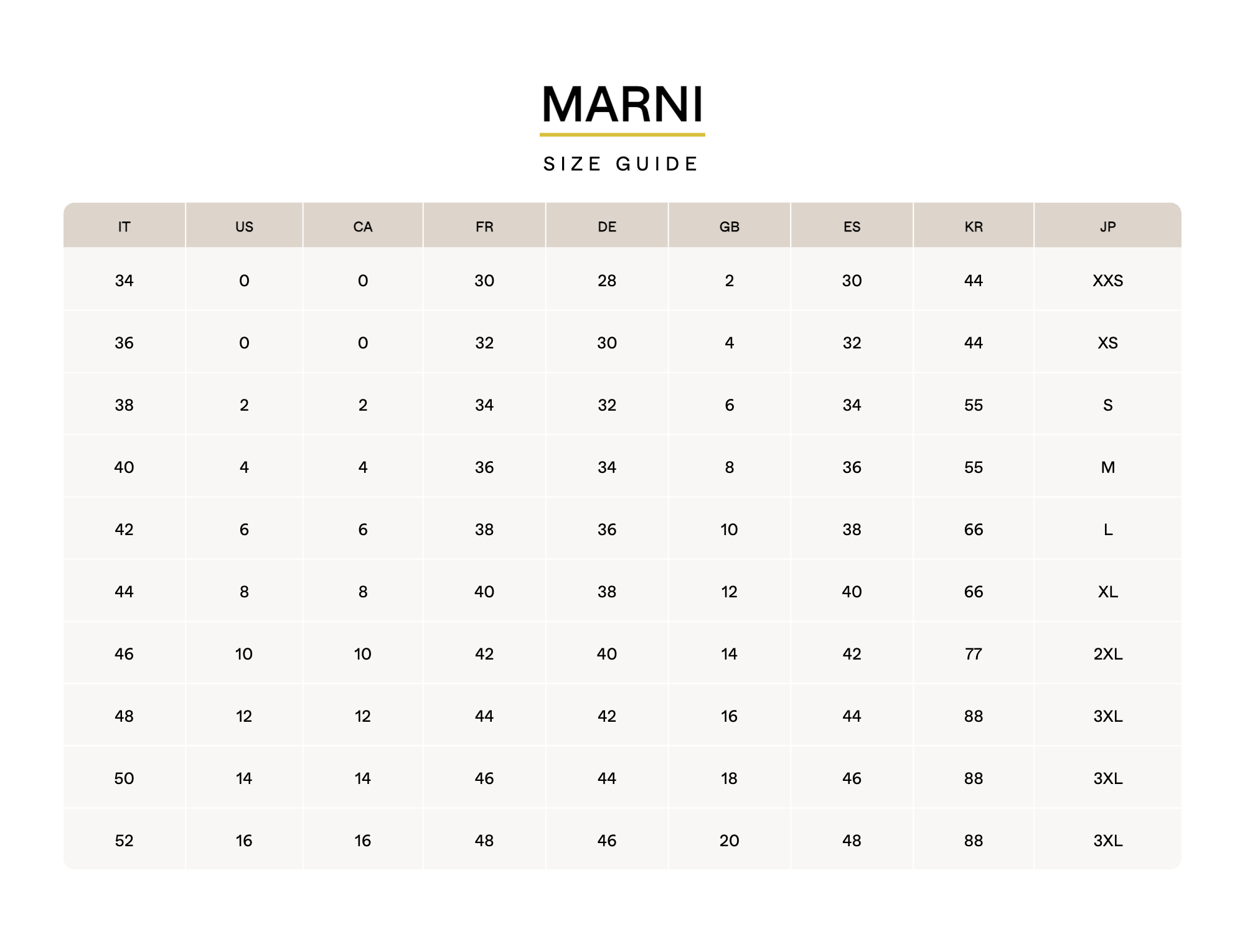The height and width of the screenshot is (952, 1245).
Task: Select the JP column header
Action: (x=1108, y=226)
